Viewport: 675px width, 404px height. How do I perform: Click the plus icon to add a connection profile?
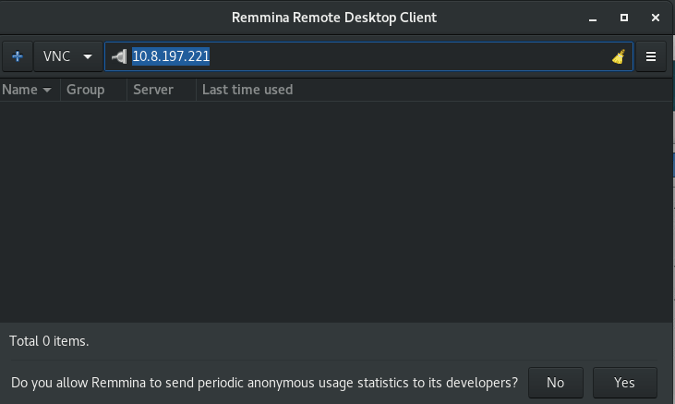coord(17,57)
